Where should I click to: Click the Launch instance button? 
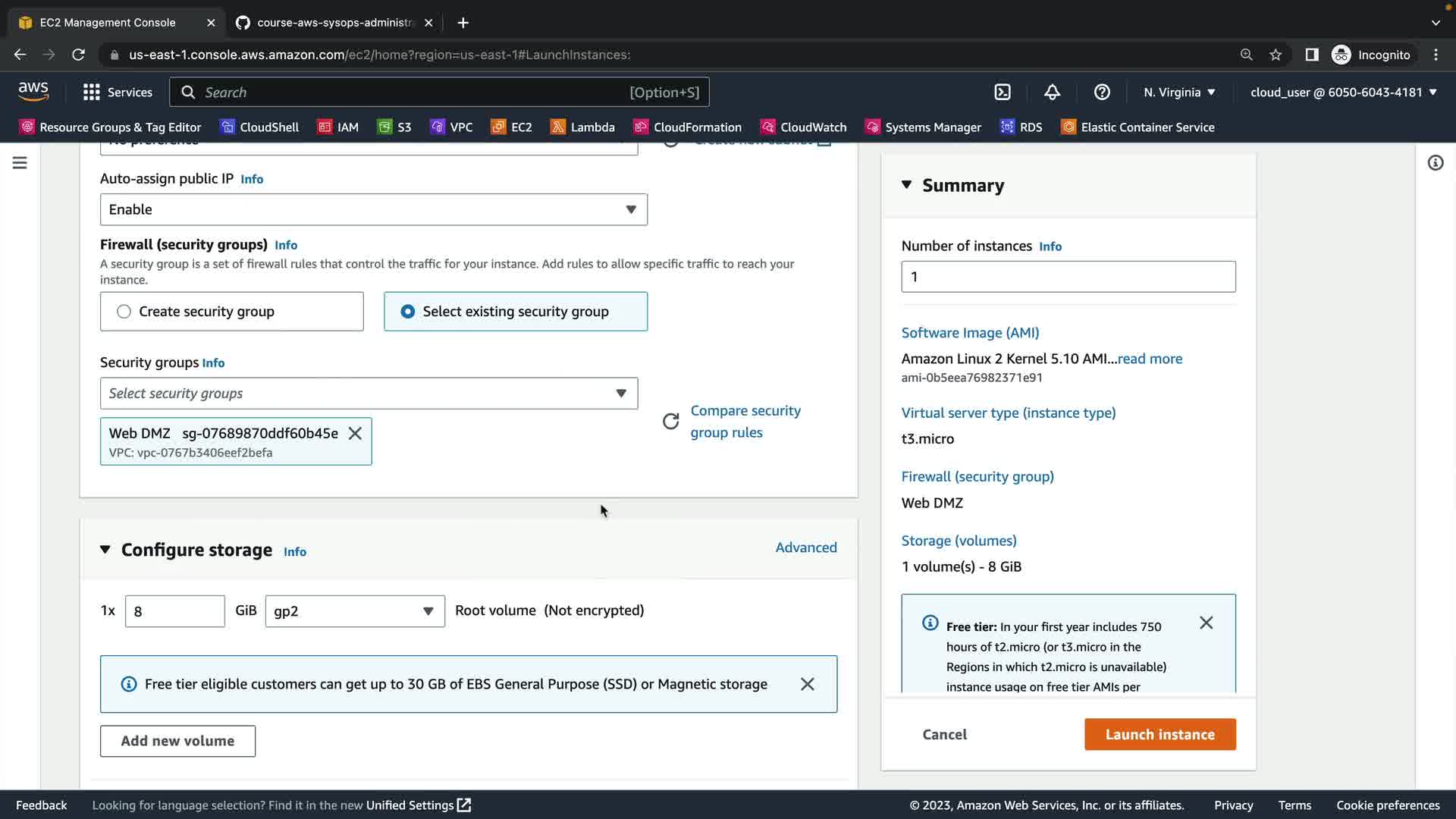click(1159, 734)
